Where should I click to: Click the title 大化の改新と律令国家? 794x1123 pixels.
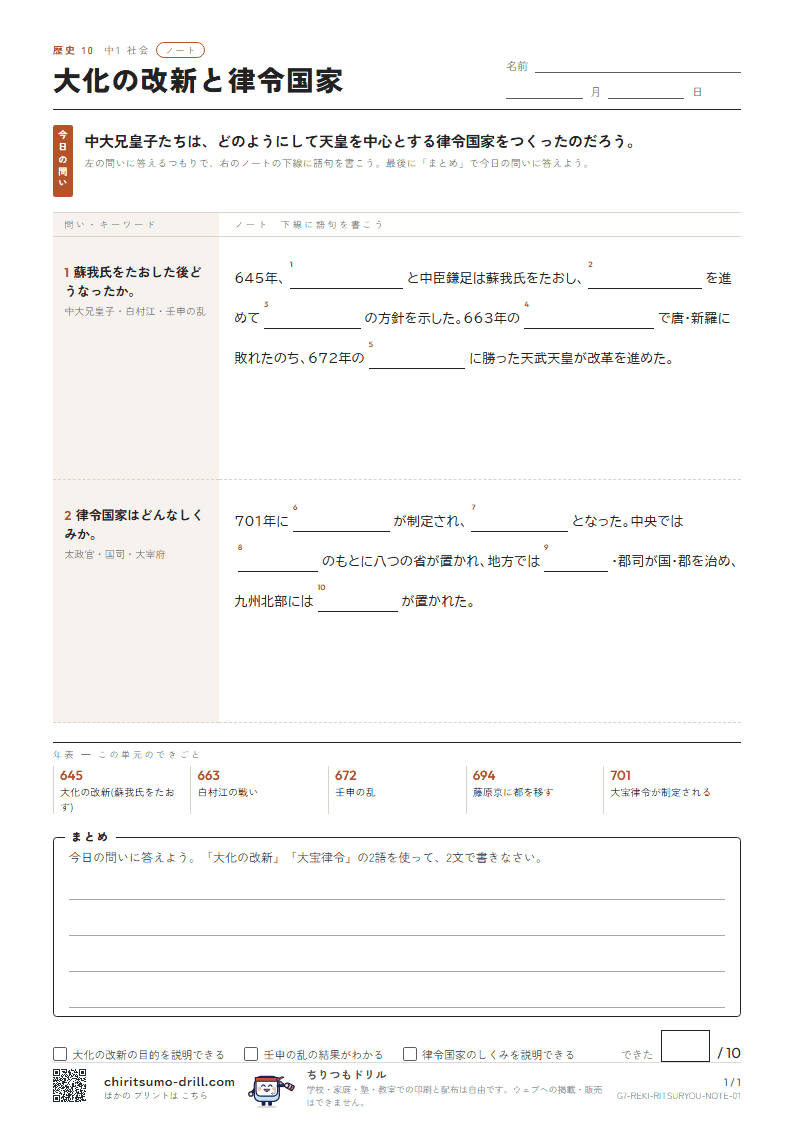tap(198, 80)
